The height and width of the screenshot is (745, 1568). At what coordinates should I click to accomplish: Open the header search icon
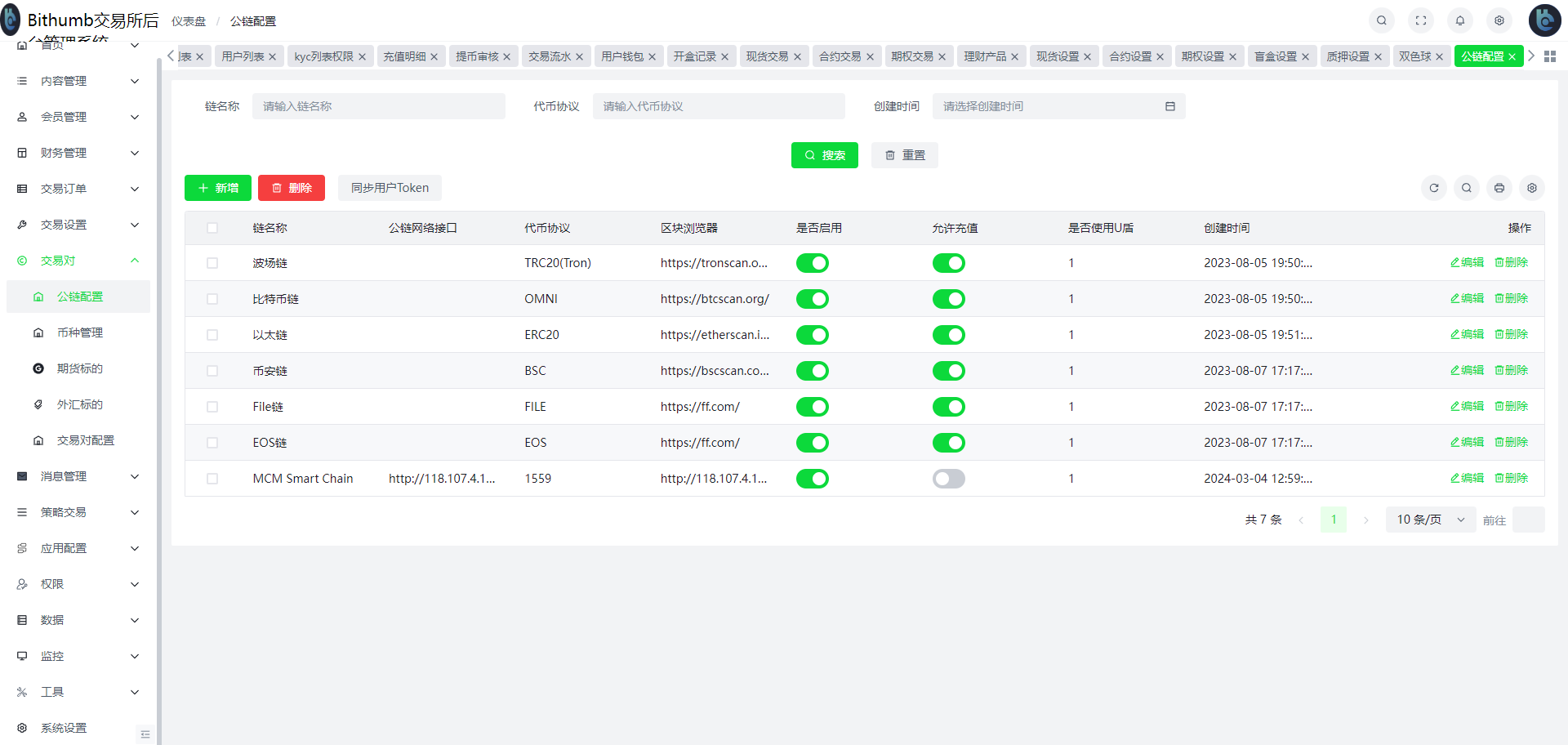pyautogui.click(x=1382, y=20)
